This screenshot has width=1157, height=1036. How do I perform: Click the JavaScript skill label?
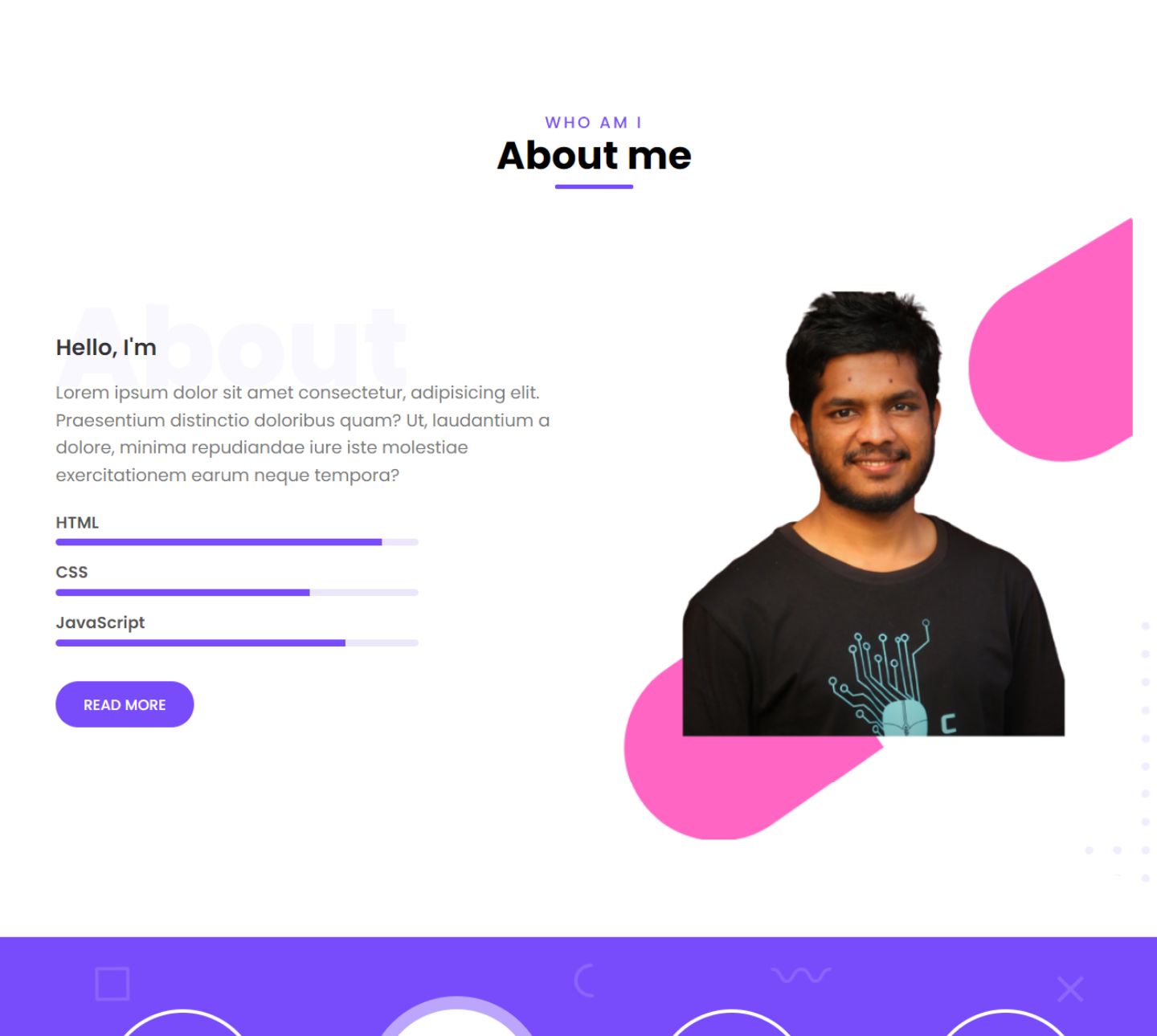click(x=100, y=622)
